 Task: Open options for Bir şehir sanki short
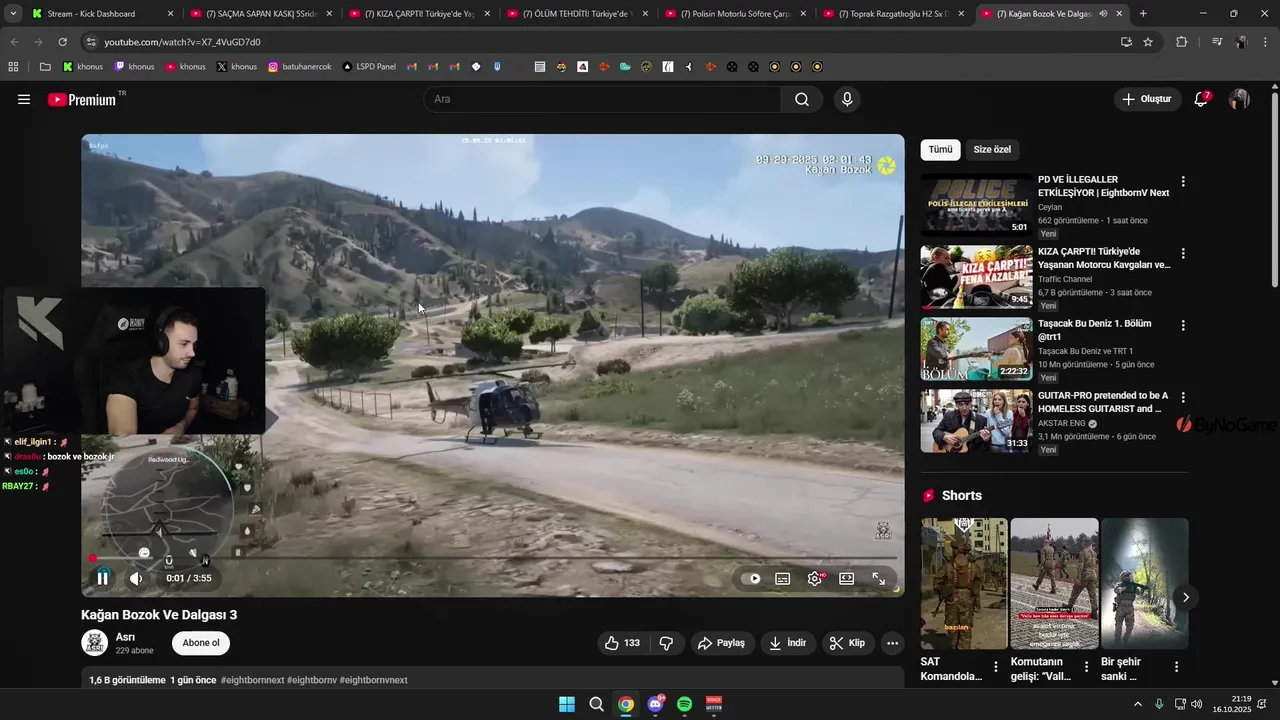1176,667
